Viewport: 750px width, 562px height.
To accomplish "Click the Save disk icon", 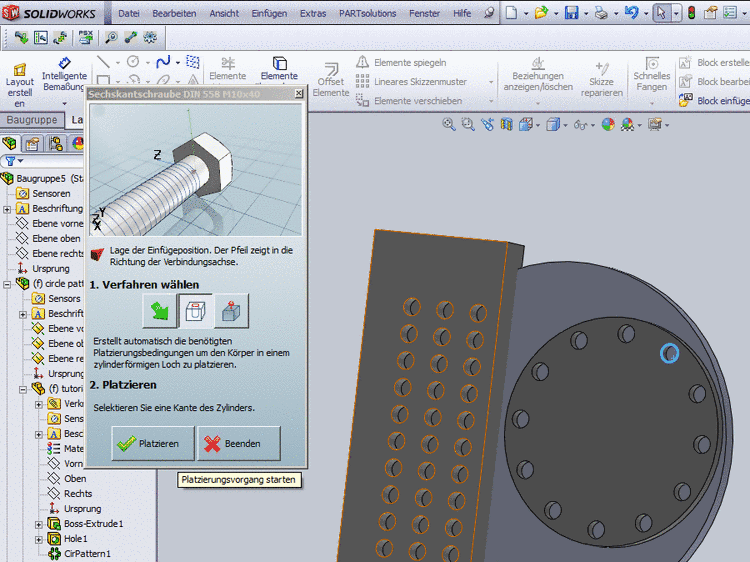I will coord(571,13).
